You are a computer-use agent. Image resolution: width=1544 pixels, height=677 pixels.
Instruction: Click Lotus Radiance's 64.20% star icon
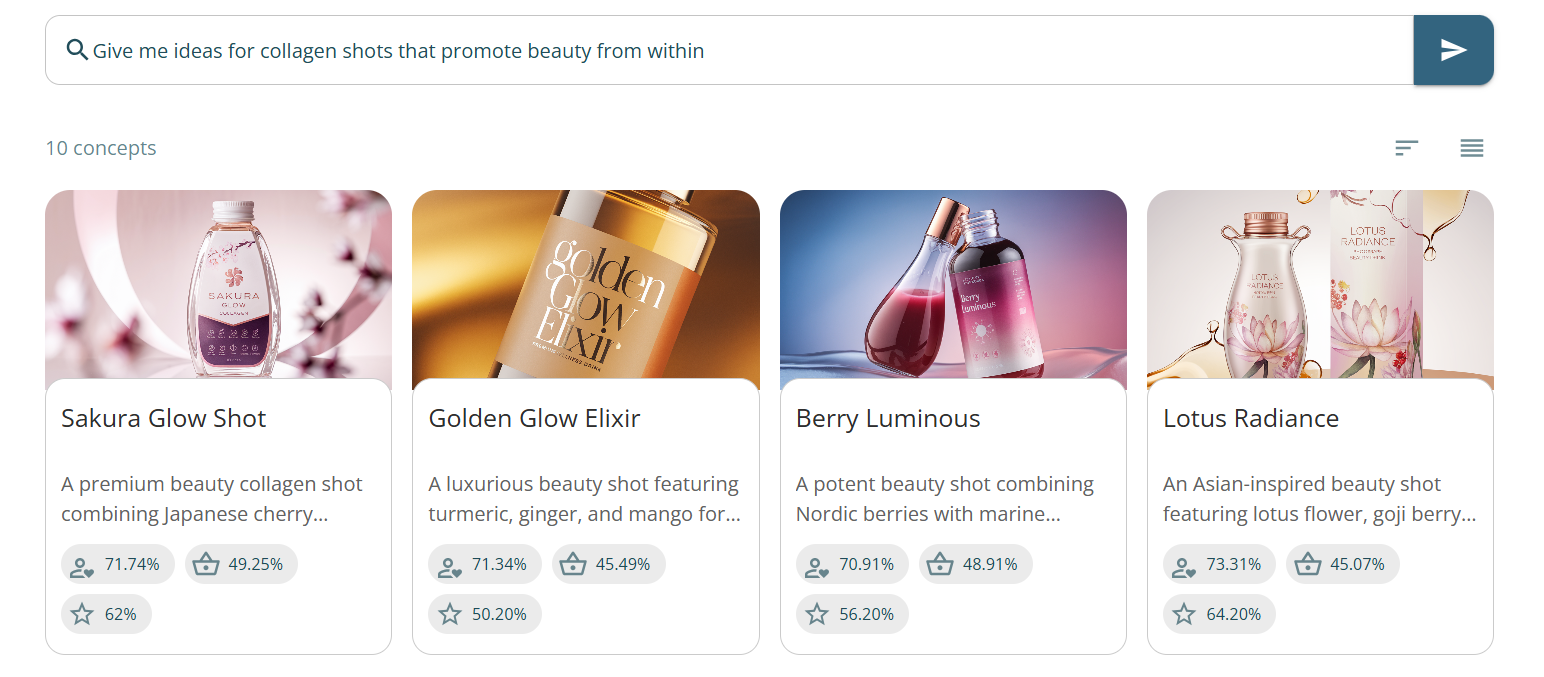click(x=1184, y=614)
